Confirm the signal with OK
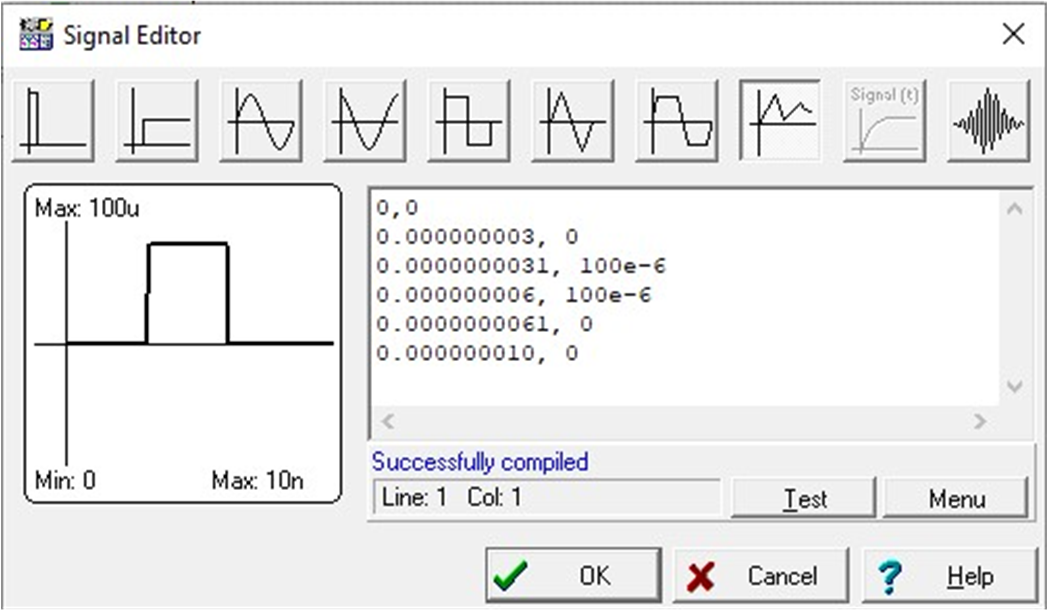 click(x=572, y=574)
